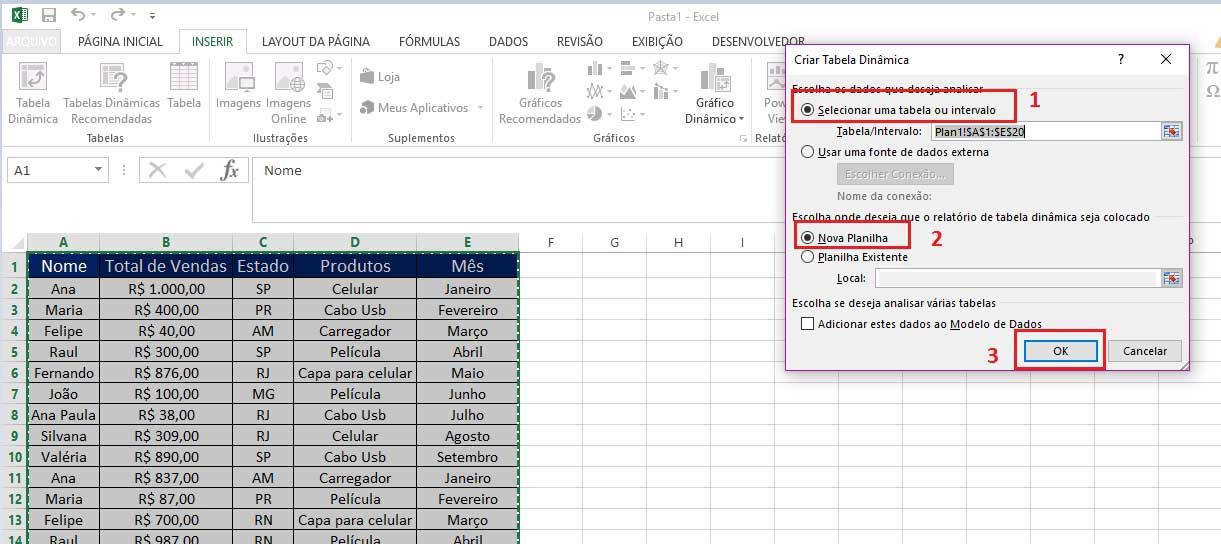Select 'Selecionar uma tabela ou intervalo' option
The image size is (1221, 544).
click(x=808, y=109)
